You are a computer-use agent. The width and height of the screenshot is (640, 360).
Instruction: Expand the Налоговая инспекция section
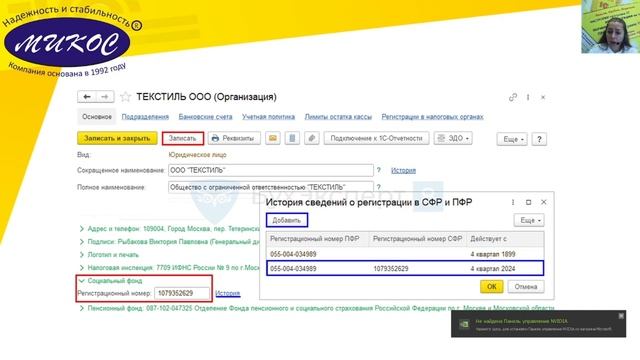pos(82,268)
